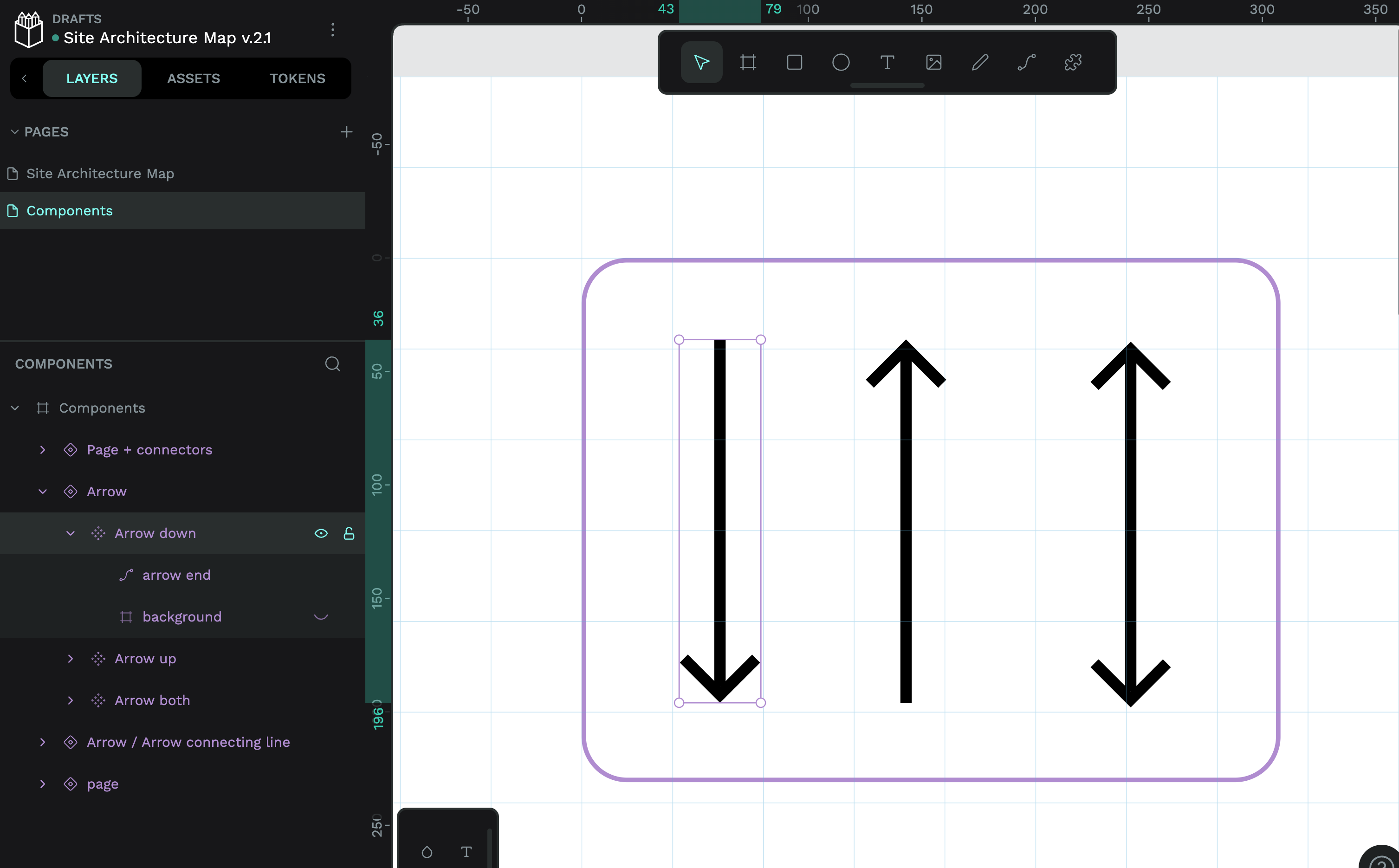Select the Move tool in toolbar
The height and width of the screenshot is (868, 1399).
click(x=701, y=62)
